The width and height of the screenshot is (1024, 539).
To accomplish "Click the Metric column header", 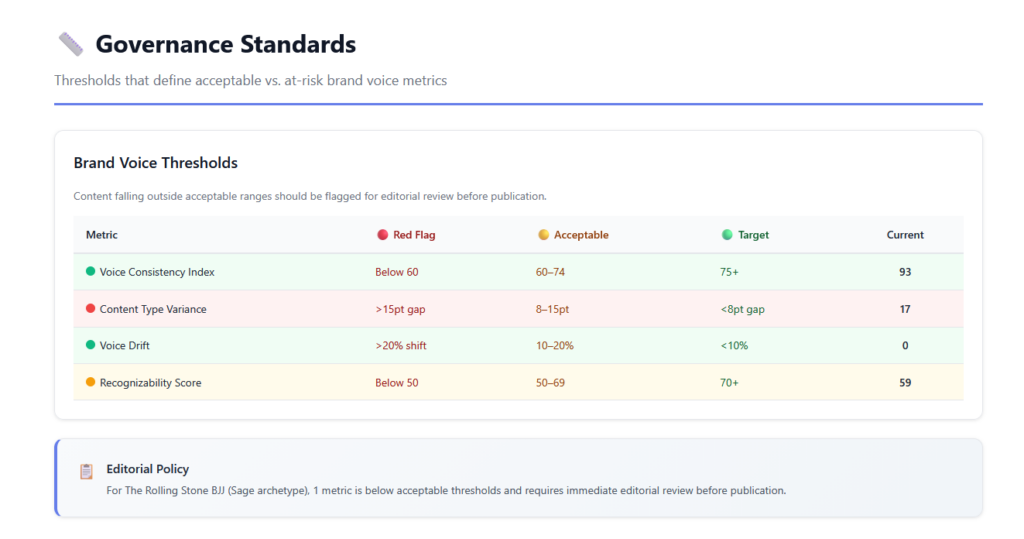I will (101, 235).
